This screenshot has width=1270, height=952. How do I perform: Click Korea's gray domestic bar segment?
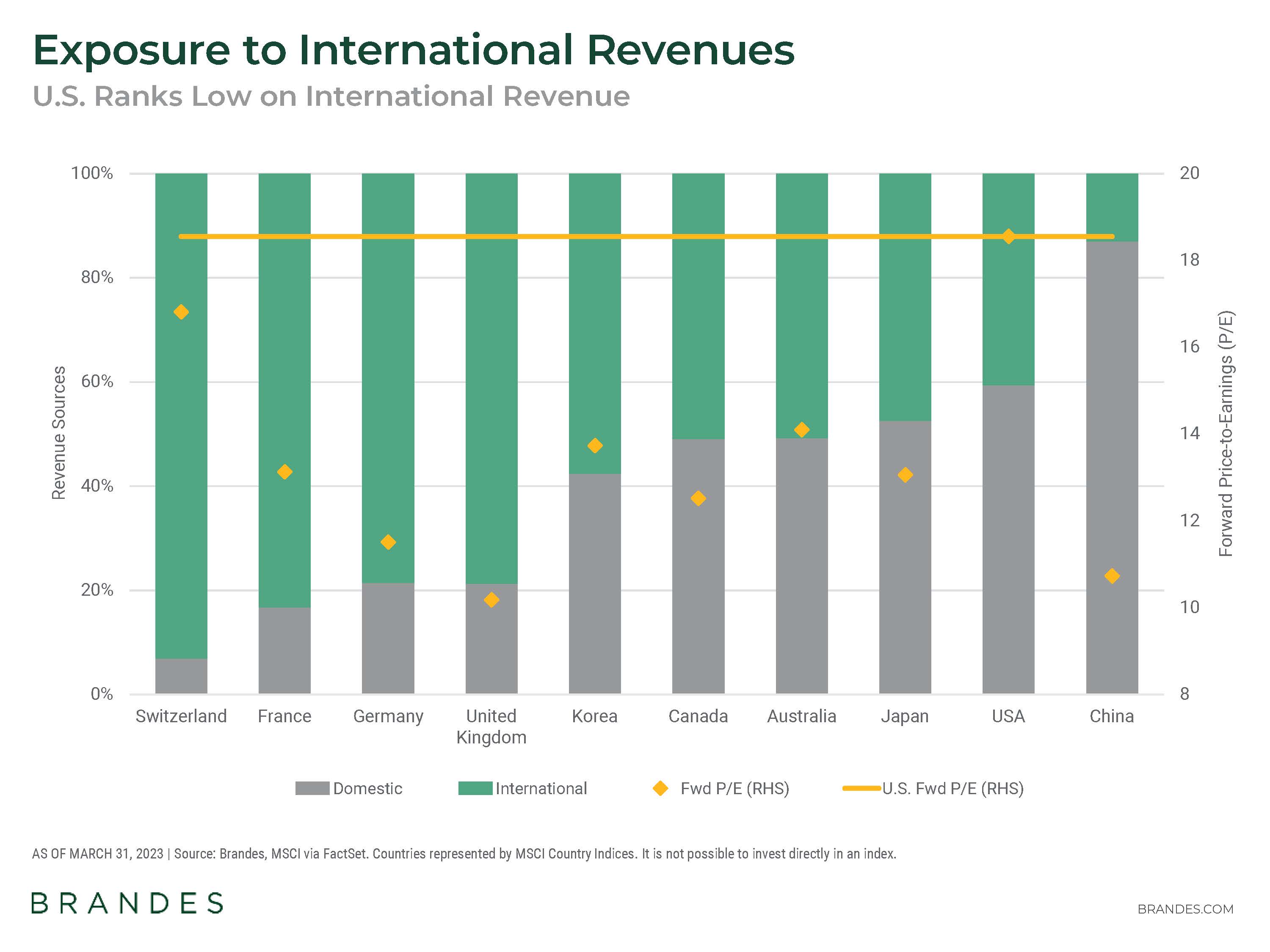pyautogui.click(x=595, y=583)
